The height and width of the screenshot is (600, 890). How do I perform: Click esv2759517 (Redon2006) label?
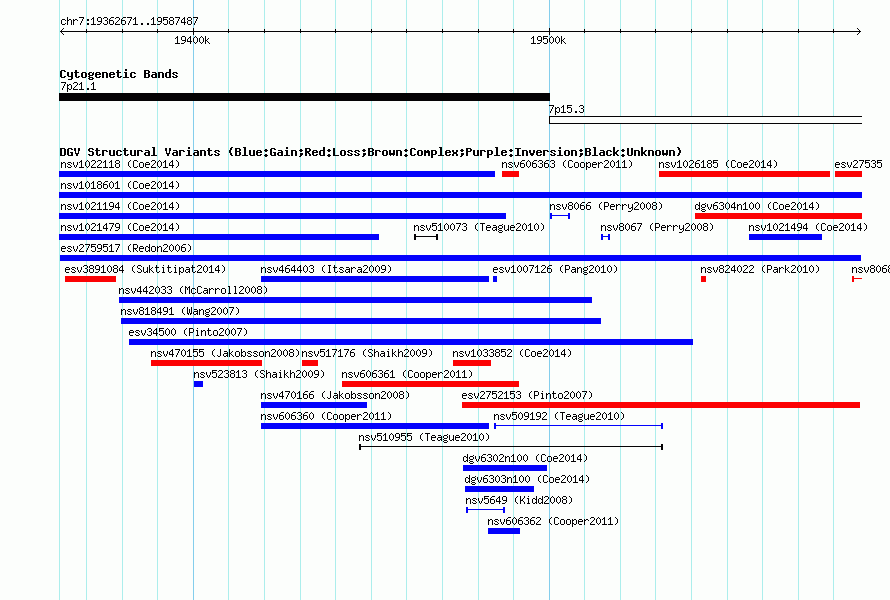click(126, 248)
